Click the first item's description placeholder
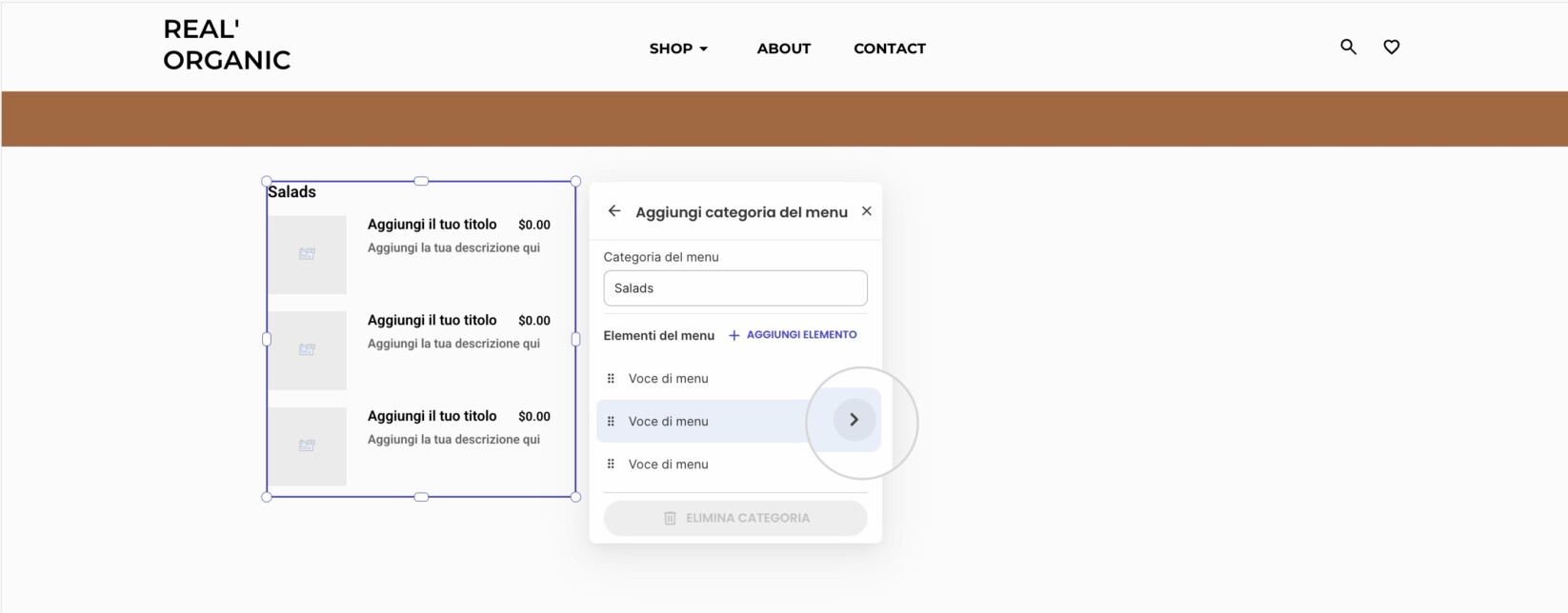This screenshot has width=1568, height=613. tap(453, 247)
